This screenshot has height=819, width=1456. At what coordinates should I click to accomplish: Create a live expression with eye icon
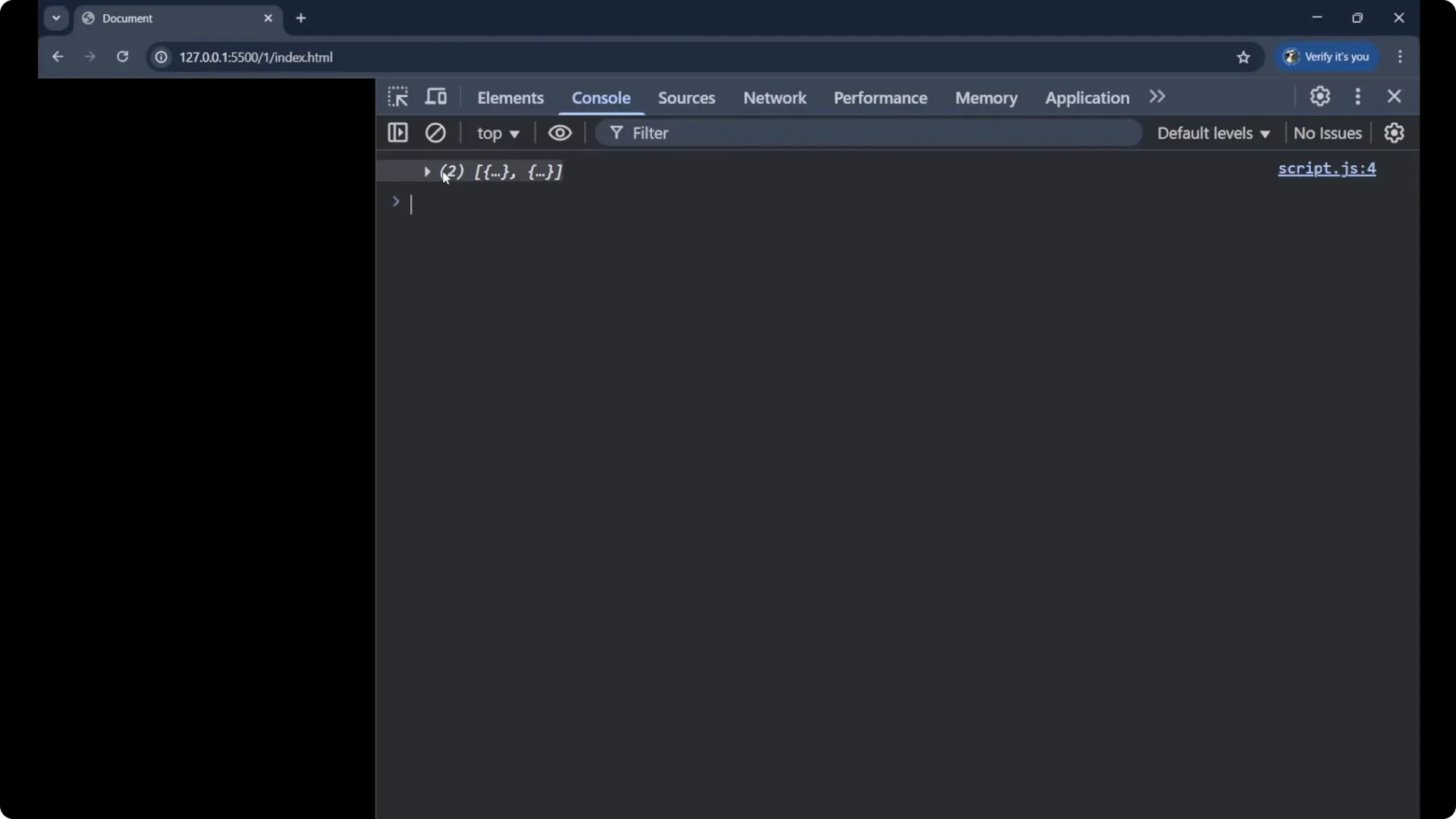pos(560,133)
